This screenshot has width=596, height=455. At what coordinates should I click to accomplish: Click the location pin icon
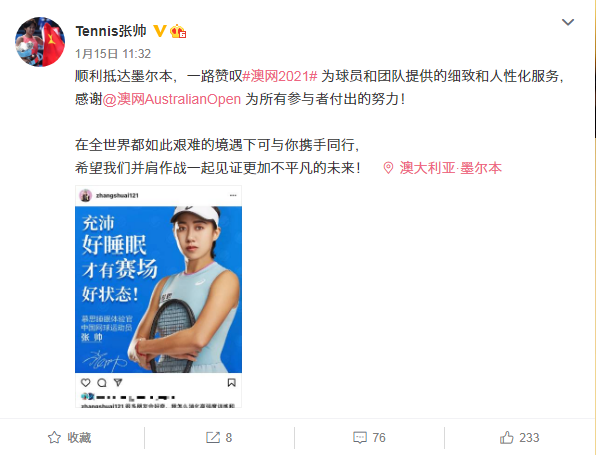coord(388,168)
